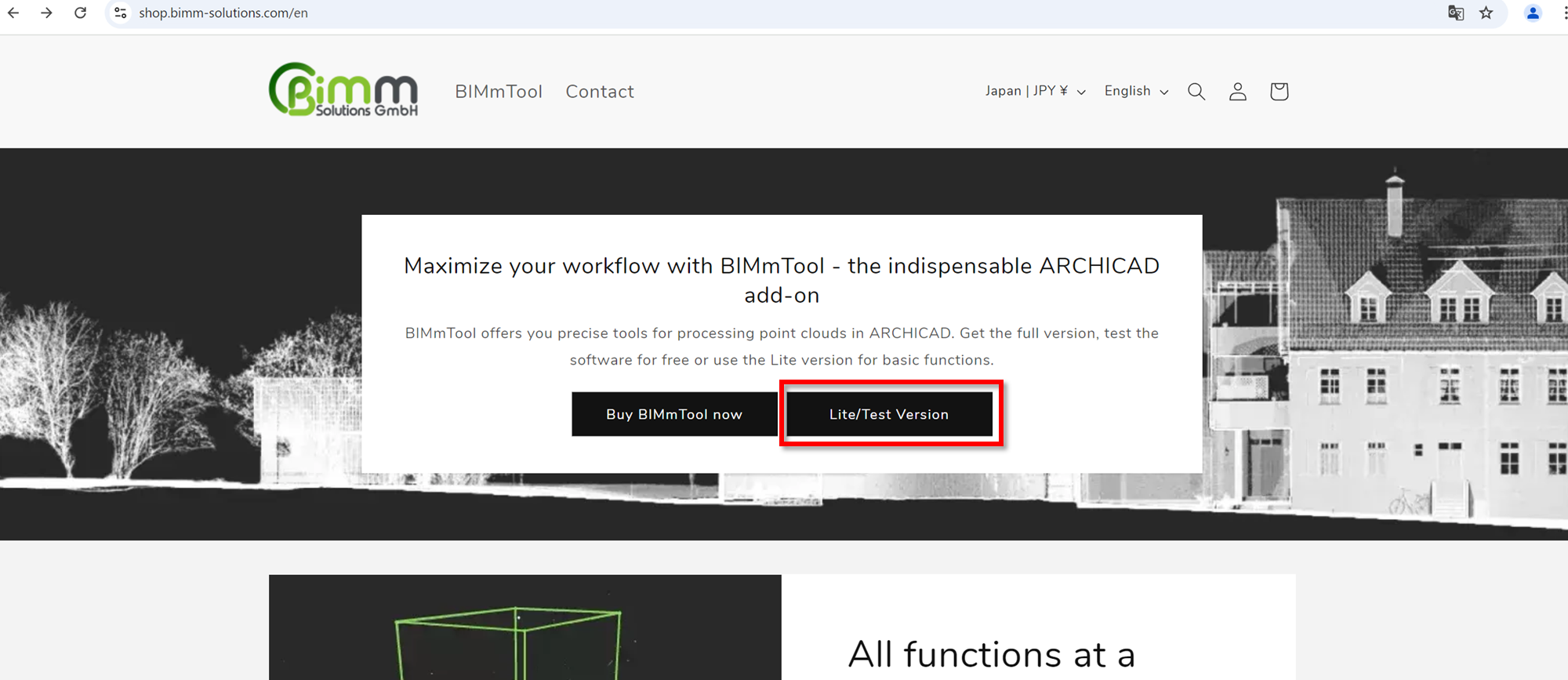Open the browser profile avatar
This screenshot has width=1568, height=680.
point(1533,13)
